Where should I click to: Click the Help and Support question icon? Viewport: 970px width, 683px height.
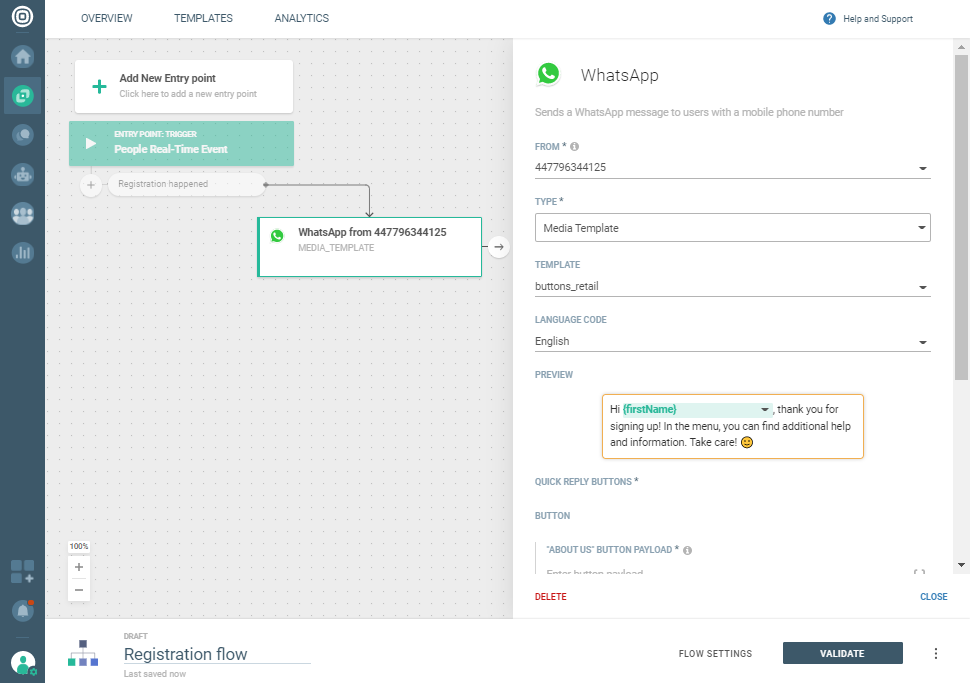pos(829,19)
